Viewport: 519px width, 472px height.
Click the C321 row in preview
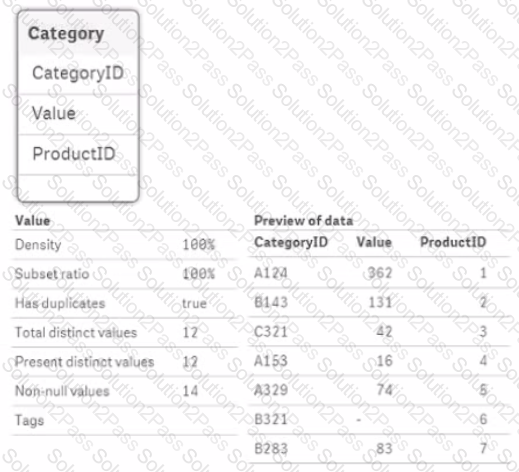point(379,332)
